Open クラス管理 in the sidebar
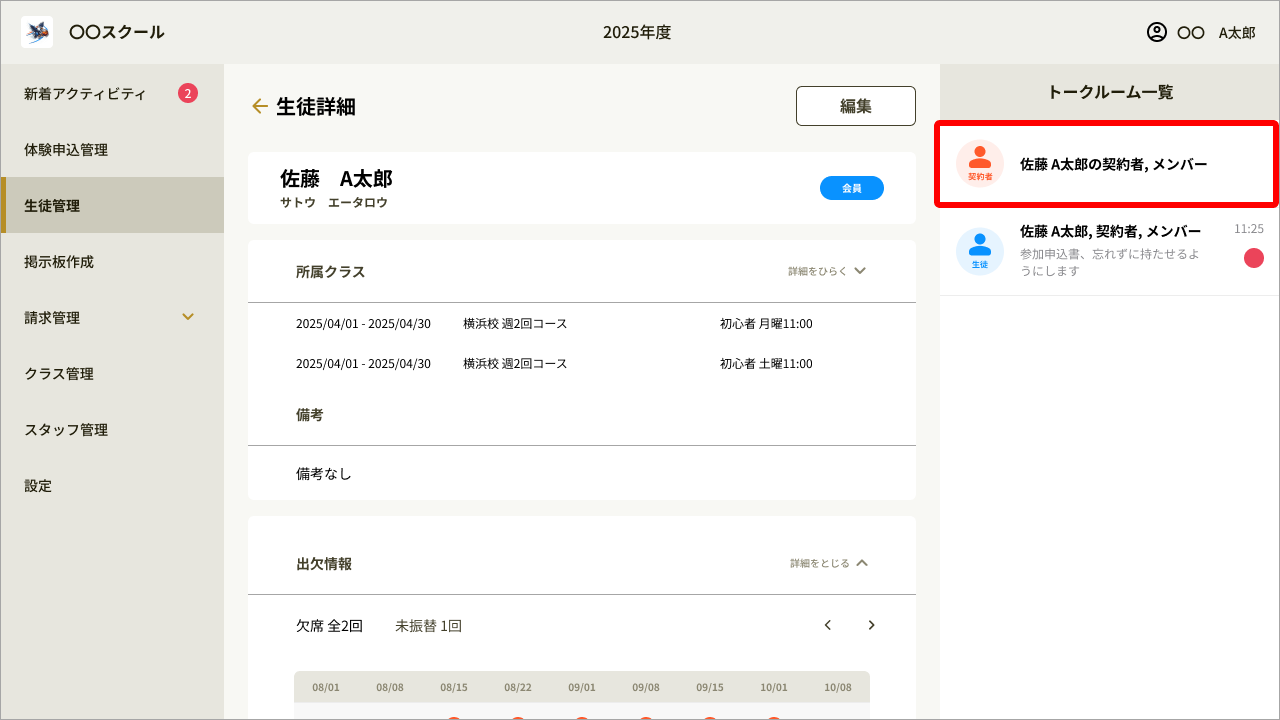Screen dimensions: 1280x720 59,374
